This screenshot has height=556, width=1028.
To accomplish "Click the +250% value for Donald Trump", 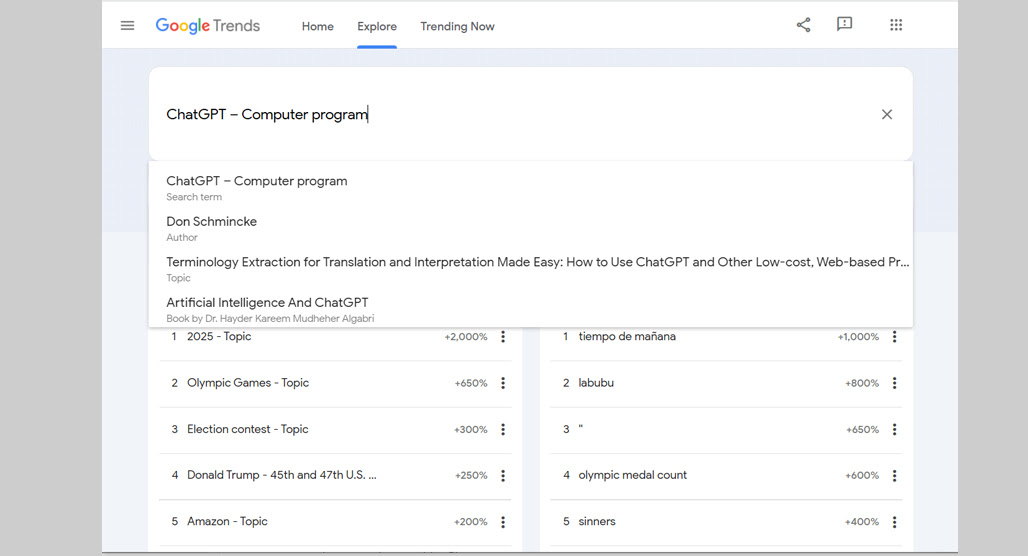I will click(x=471, y=476).
